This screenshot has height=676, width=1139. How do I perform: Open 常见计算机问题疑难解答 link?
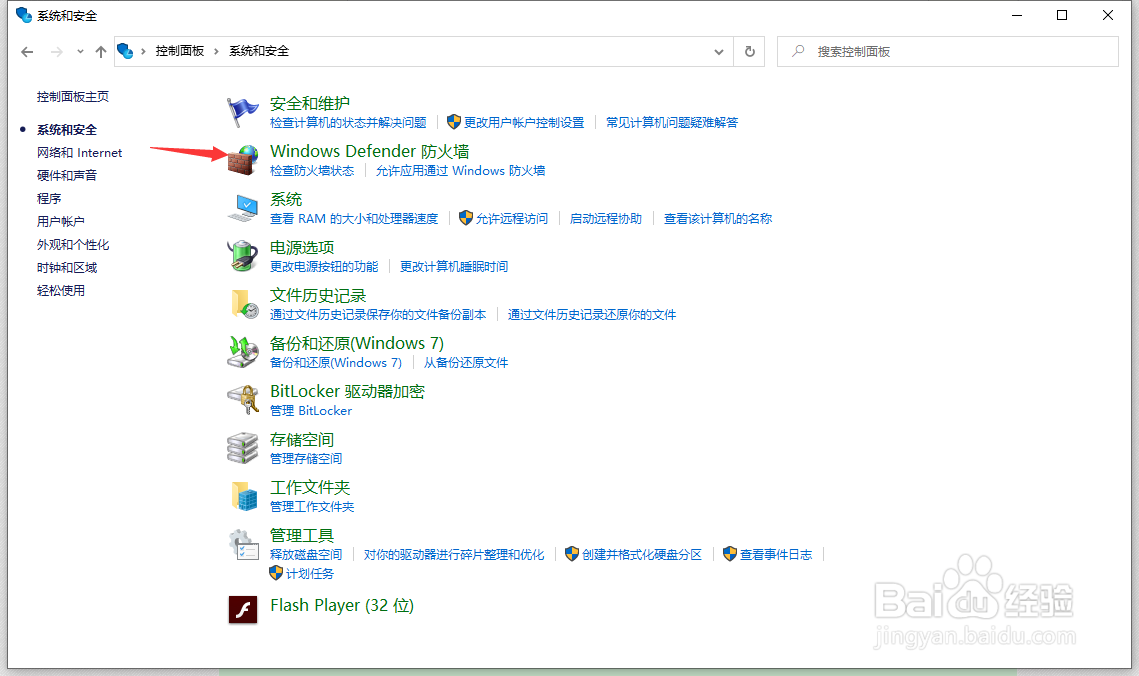[x=672, y=123]
